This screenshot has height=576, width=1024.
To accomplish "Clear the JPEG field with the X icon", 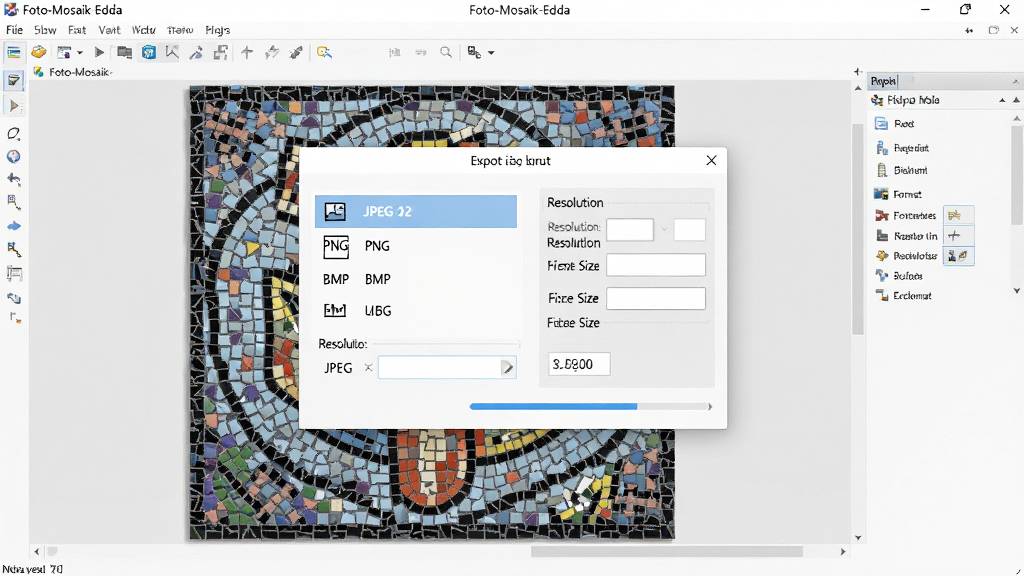I will click(368, 368).
